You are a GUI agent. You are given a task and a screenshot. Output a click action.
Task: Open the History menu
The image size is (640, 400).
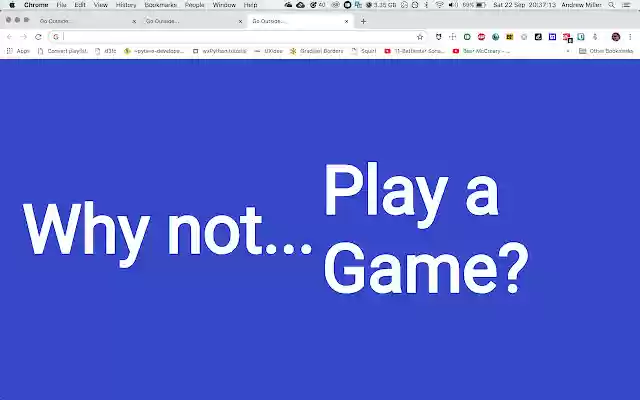point(126,5)
